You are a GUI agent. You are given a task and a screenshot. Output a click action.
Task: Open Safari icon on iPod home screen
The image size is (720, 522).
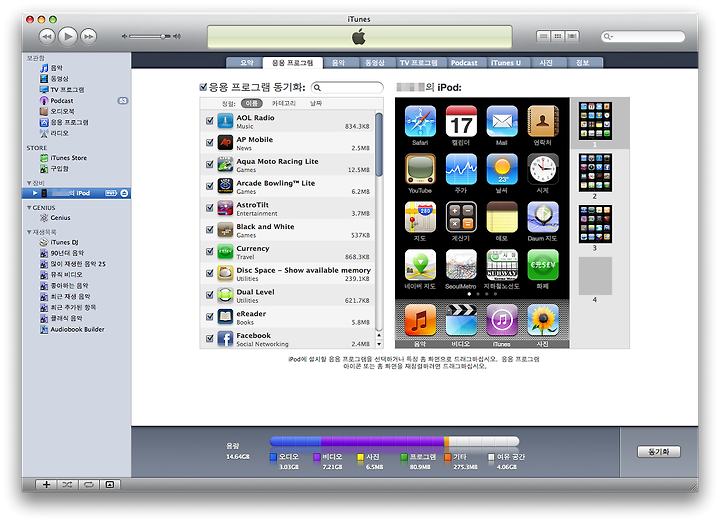(420, 122)
